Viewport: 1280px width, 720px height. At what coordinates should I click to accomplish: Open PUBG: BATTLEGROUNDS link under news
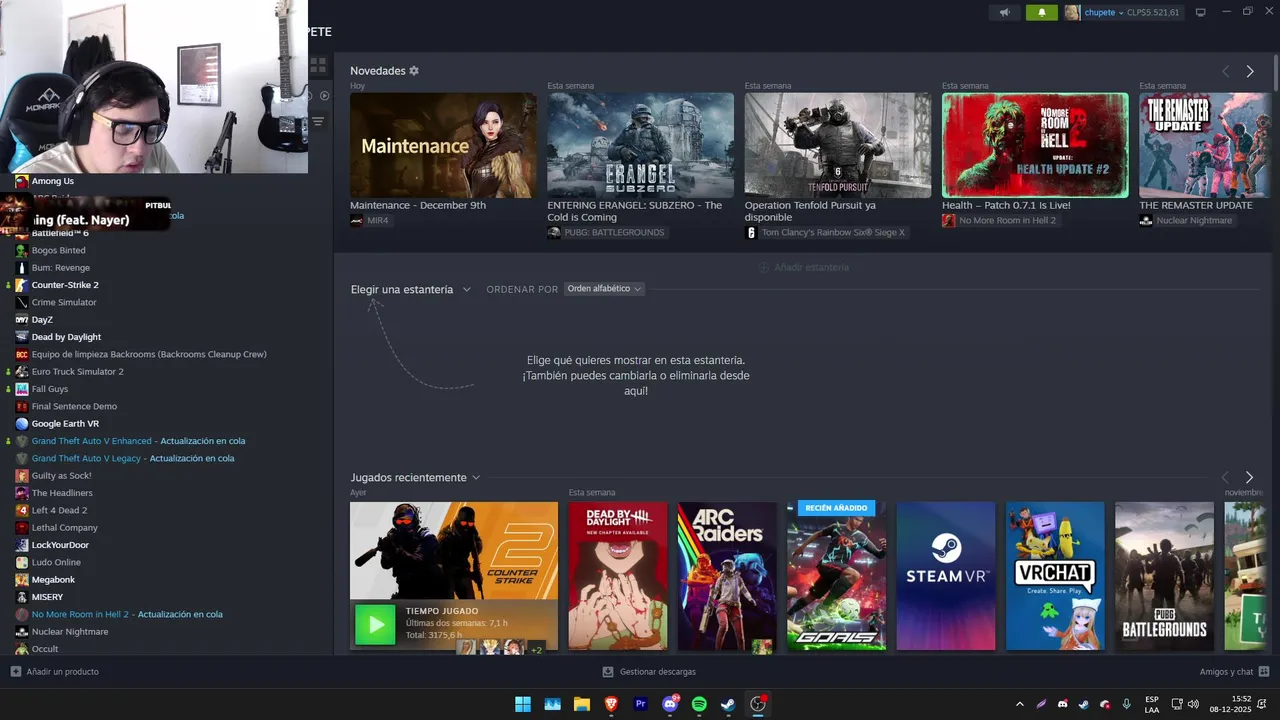[x=606, y=232]
